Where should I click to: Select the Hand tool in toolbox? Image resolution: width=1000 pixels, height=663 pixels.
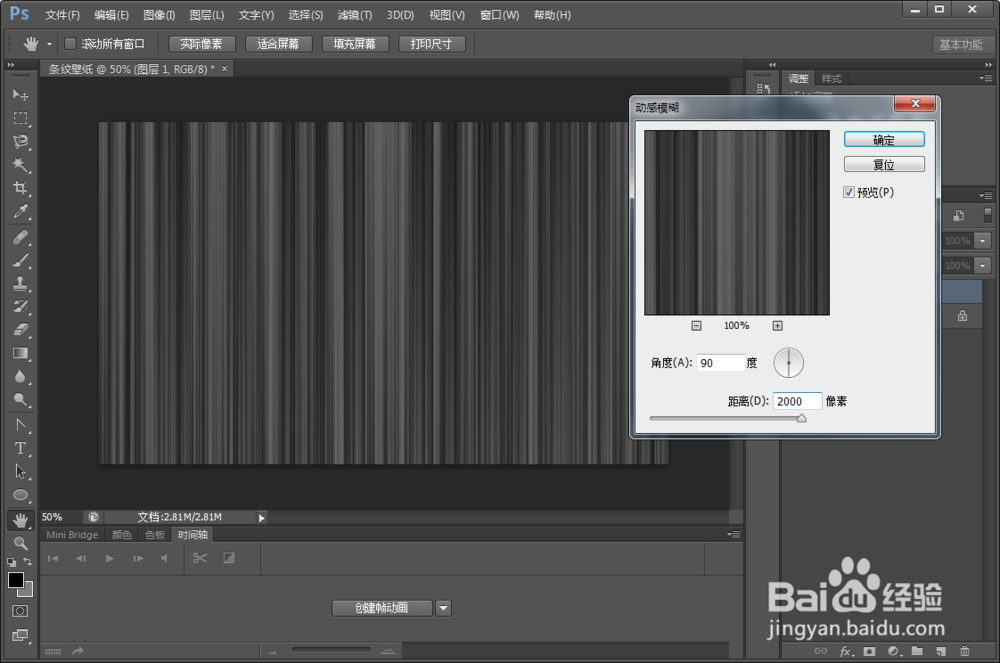20,520
